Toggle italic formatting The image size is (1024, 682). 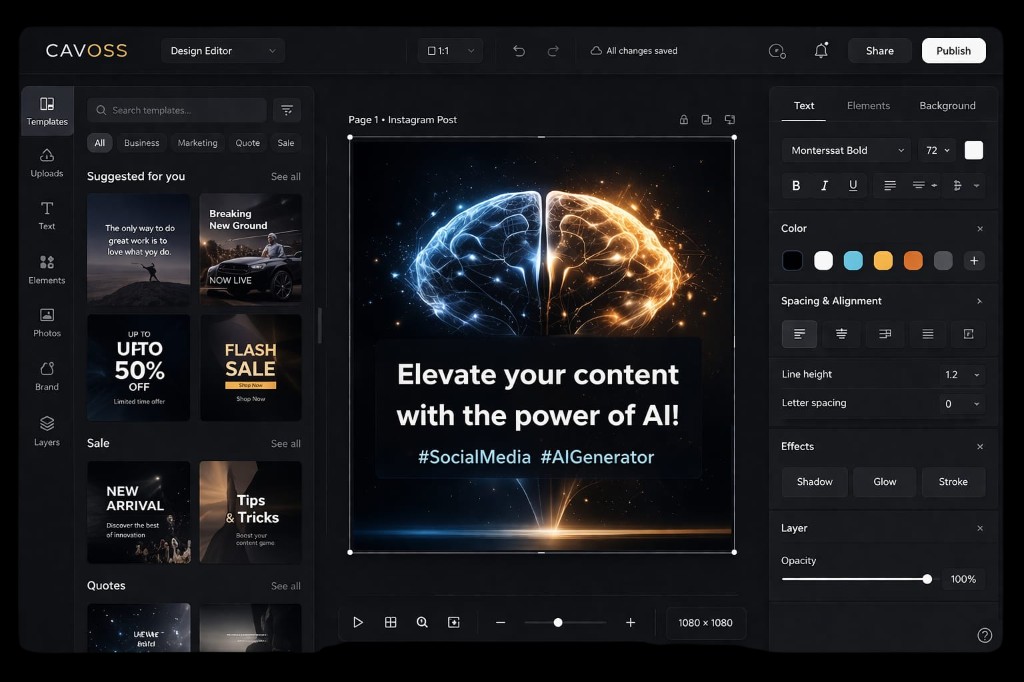824,185
